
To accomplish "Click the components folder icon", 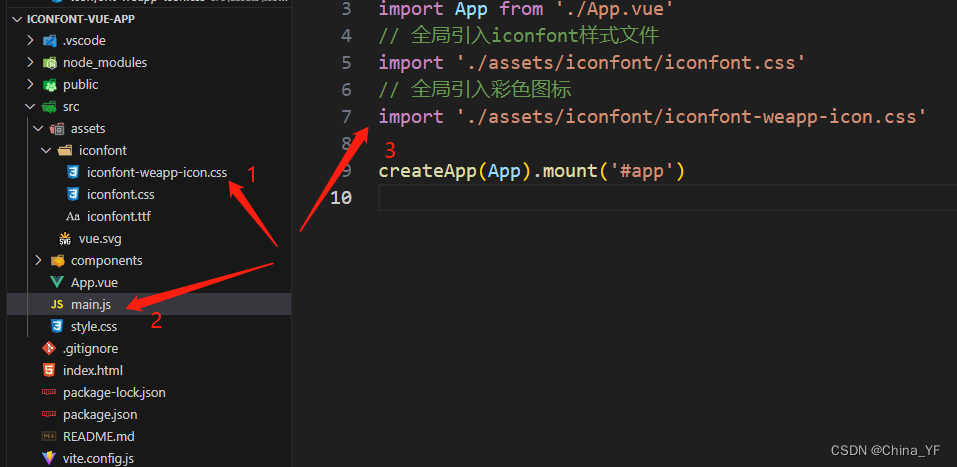I will [x=57, y=261].
